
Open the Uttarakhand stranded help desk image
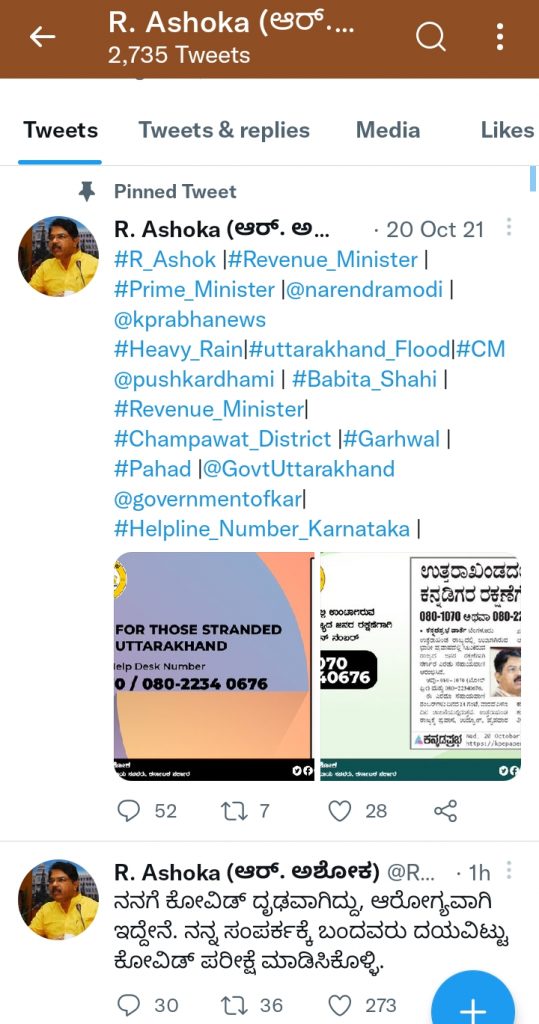214,666
